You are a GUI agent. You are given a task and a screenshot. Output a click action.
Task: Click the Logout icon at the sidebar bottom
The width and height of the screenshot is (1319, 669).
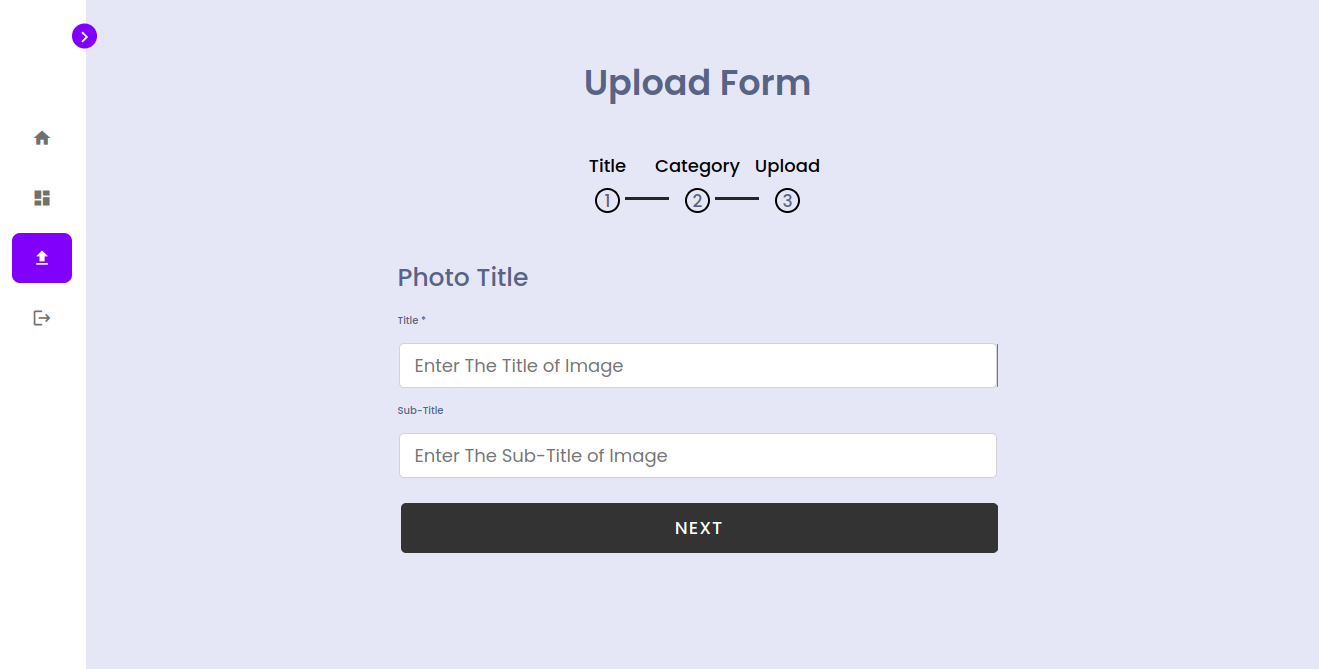tap(41, 317)
